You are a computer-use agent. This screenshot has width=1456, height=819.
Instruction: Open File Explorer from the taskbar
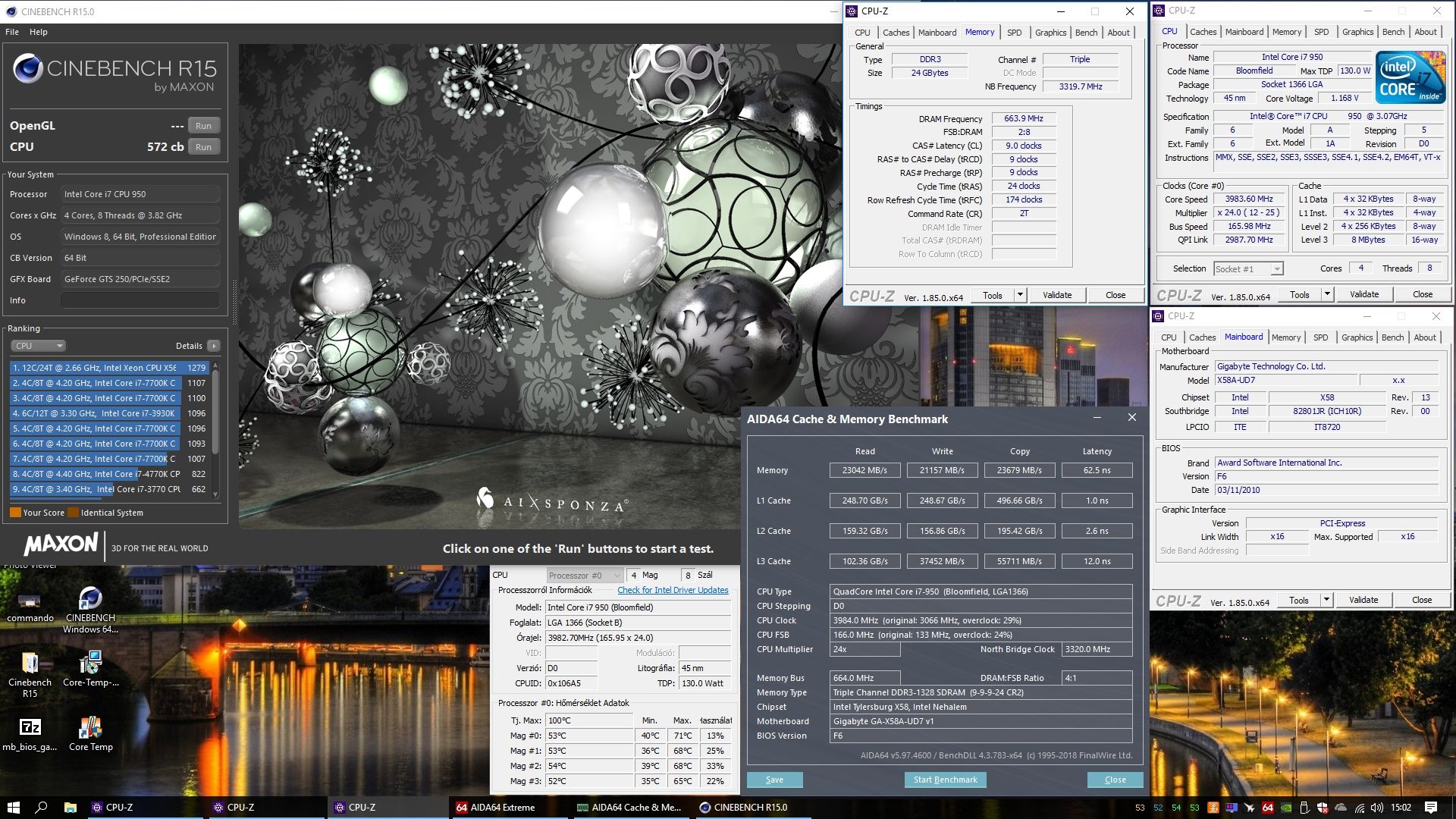point(70,808)
